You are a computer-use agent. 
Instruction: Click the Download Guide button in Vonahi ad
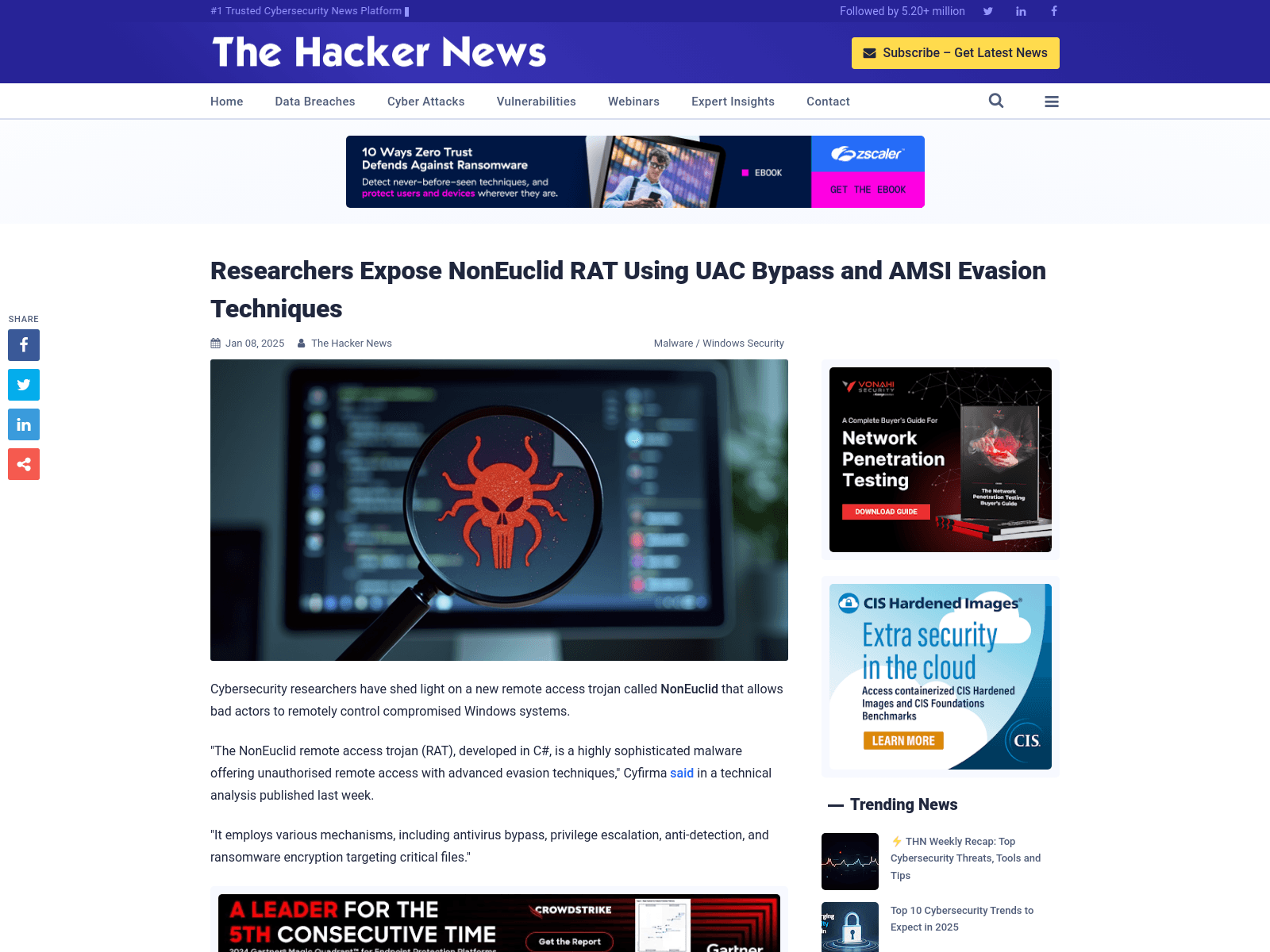coord(886,512)
